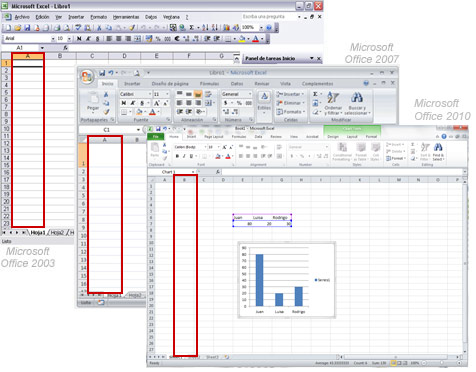The image size is (476, 372).
Task: Click the AutoSum sigma icon in Excel 2003
Action: [x=192, y=28]
